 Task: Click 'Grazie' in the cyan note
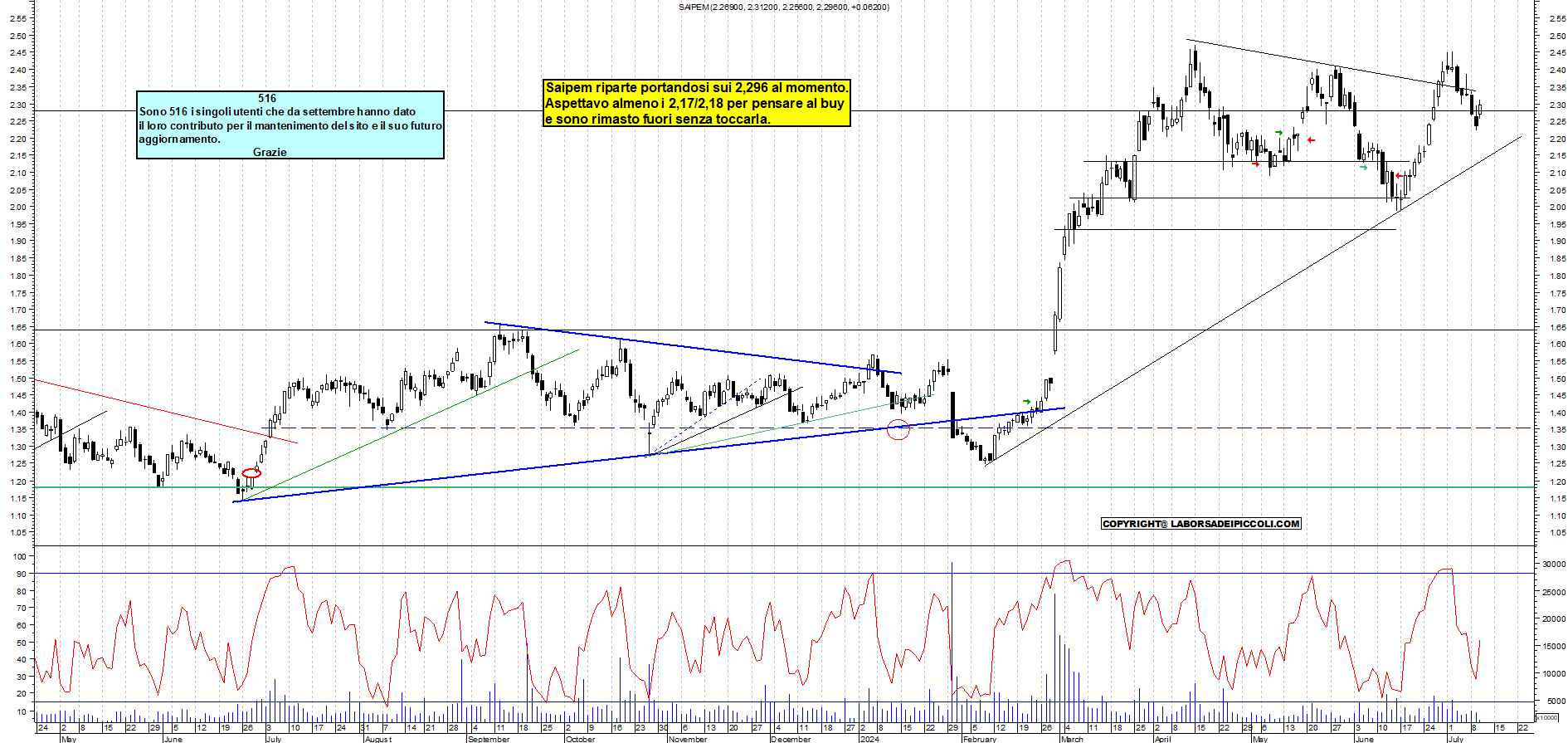270,152
